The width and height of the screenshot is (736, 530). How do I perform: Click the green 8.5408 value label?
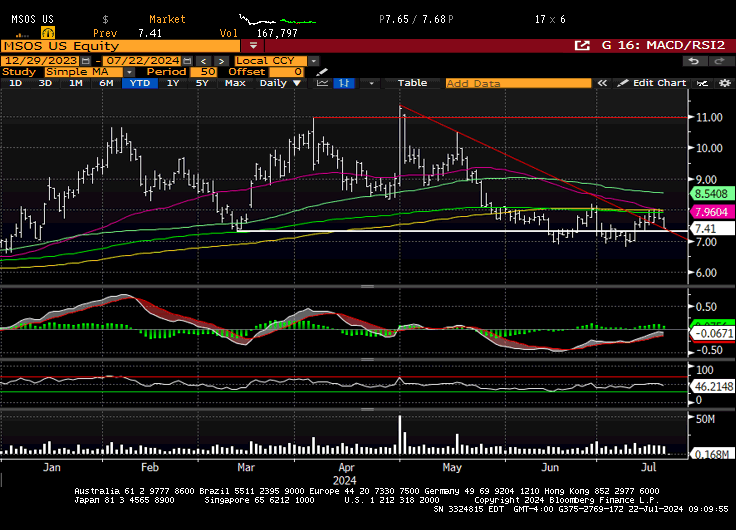click(x=712, y=193)
